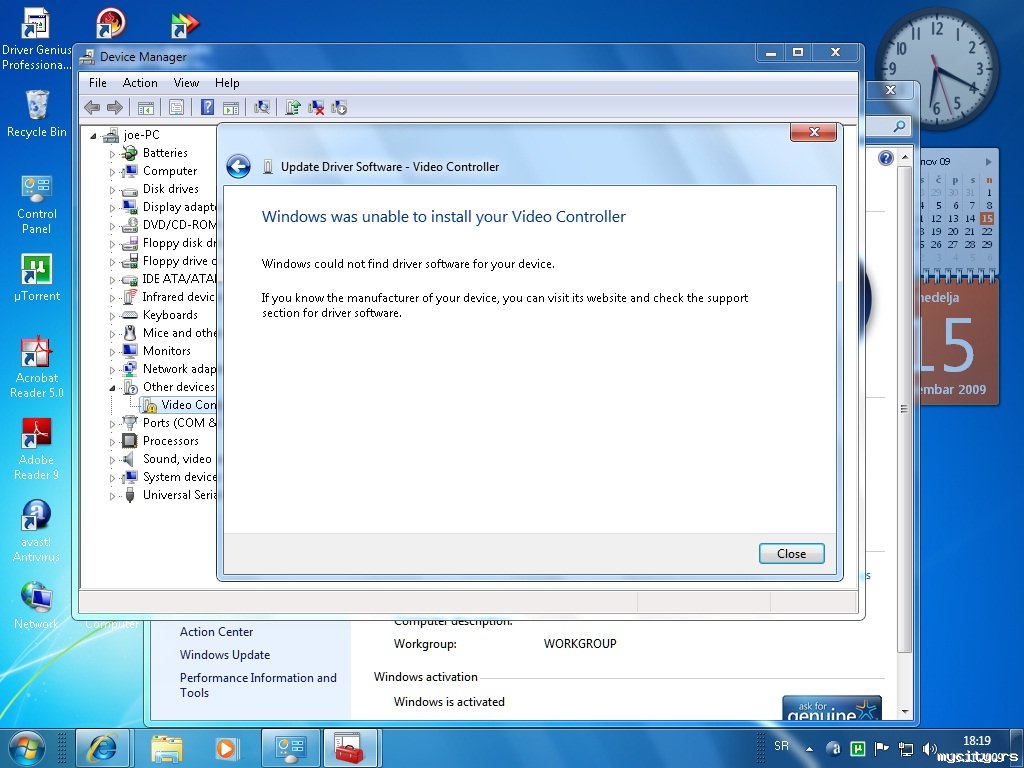Click the volume speaker icon in system tray
The image size is (1024, 768).
coord(929,748)
